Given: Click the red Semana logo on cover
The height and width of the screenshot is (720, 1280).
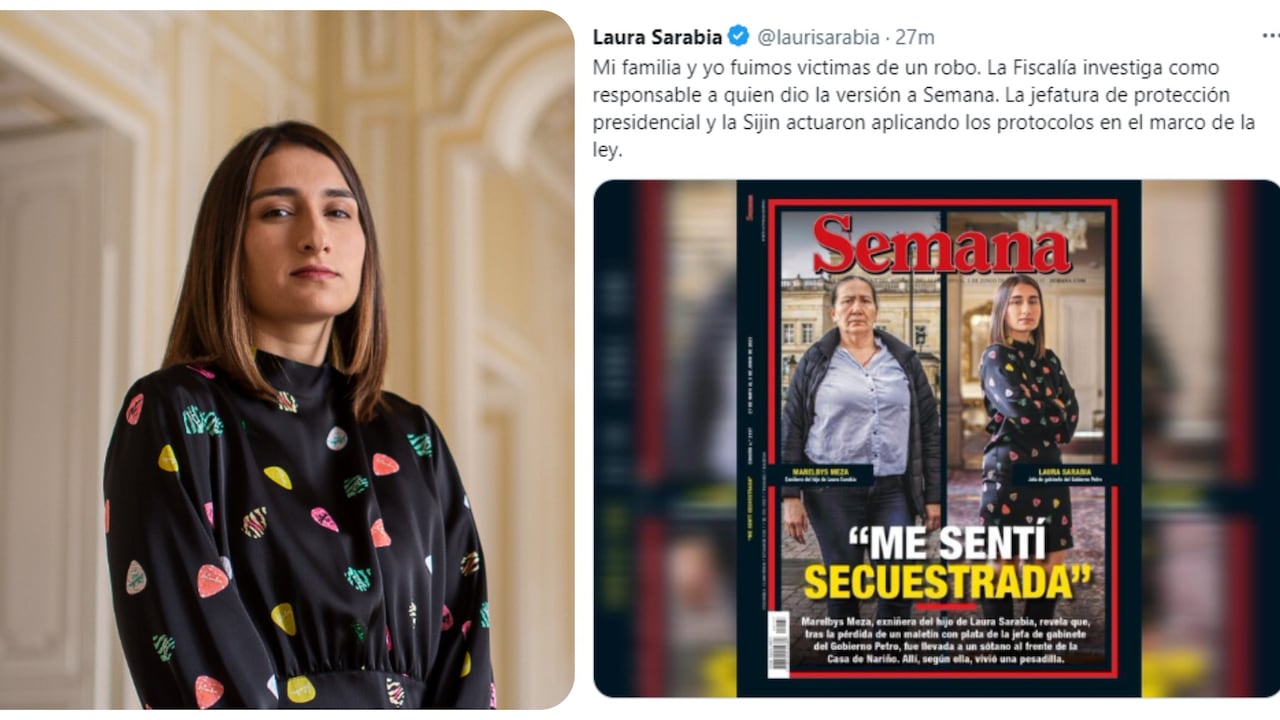Looking at the screenshot, I should [941, 244].
